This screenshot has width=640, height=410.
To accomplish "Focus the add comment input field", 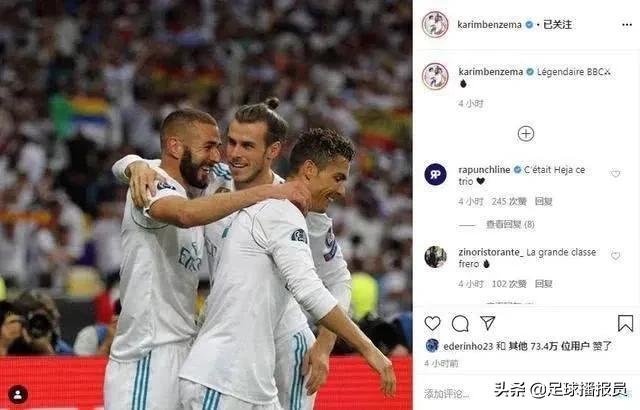I will (447, 394).
